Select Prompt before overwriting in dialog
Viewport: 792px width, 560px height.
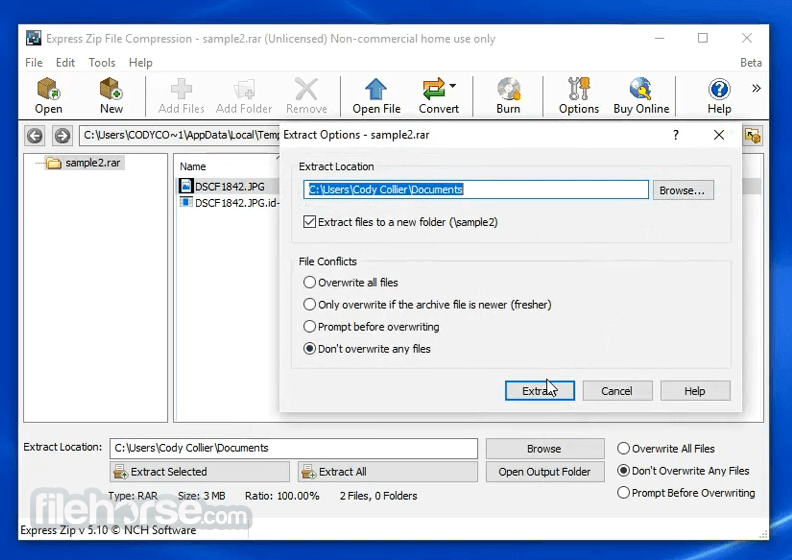coord(310,327)
